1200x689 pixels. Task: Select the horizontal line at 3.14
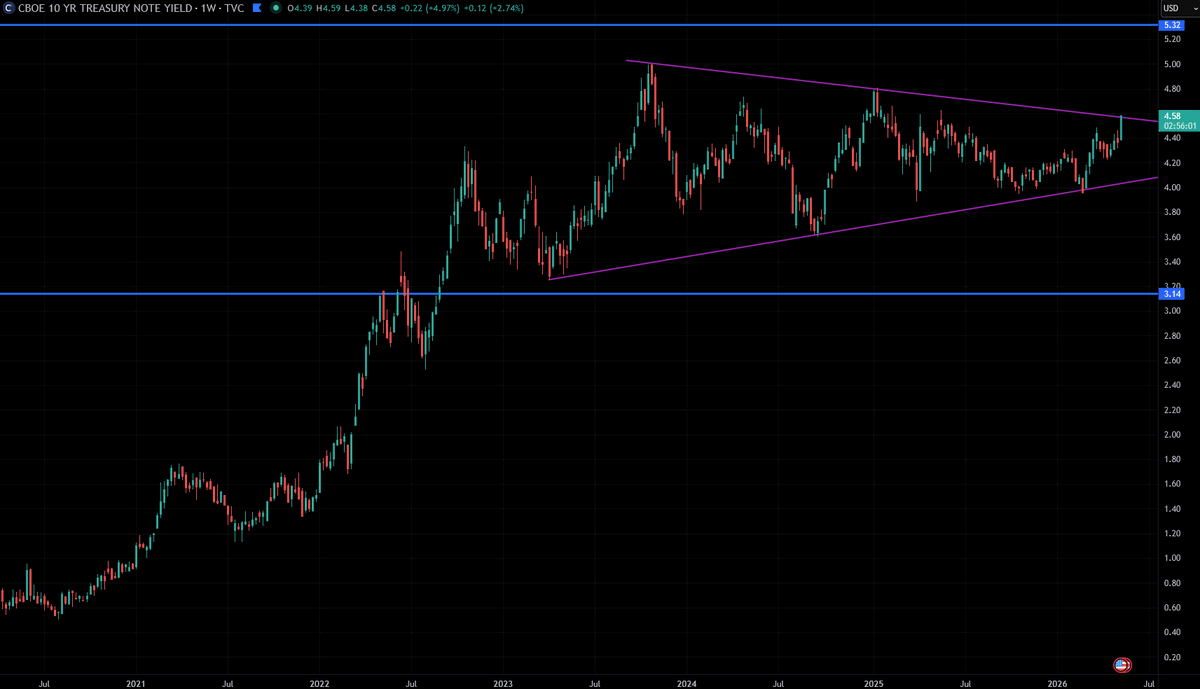click(578, 294)
